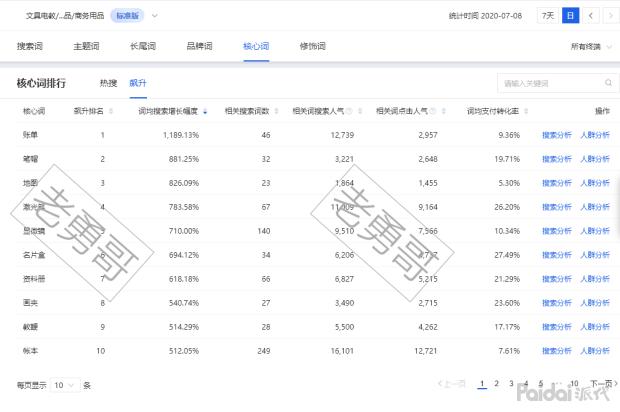
Task: Open 人群分析 for the 881.25% row
Action: click(x=595, y=159)
